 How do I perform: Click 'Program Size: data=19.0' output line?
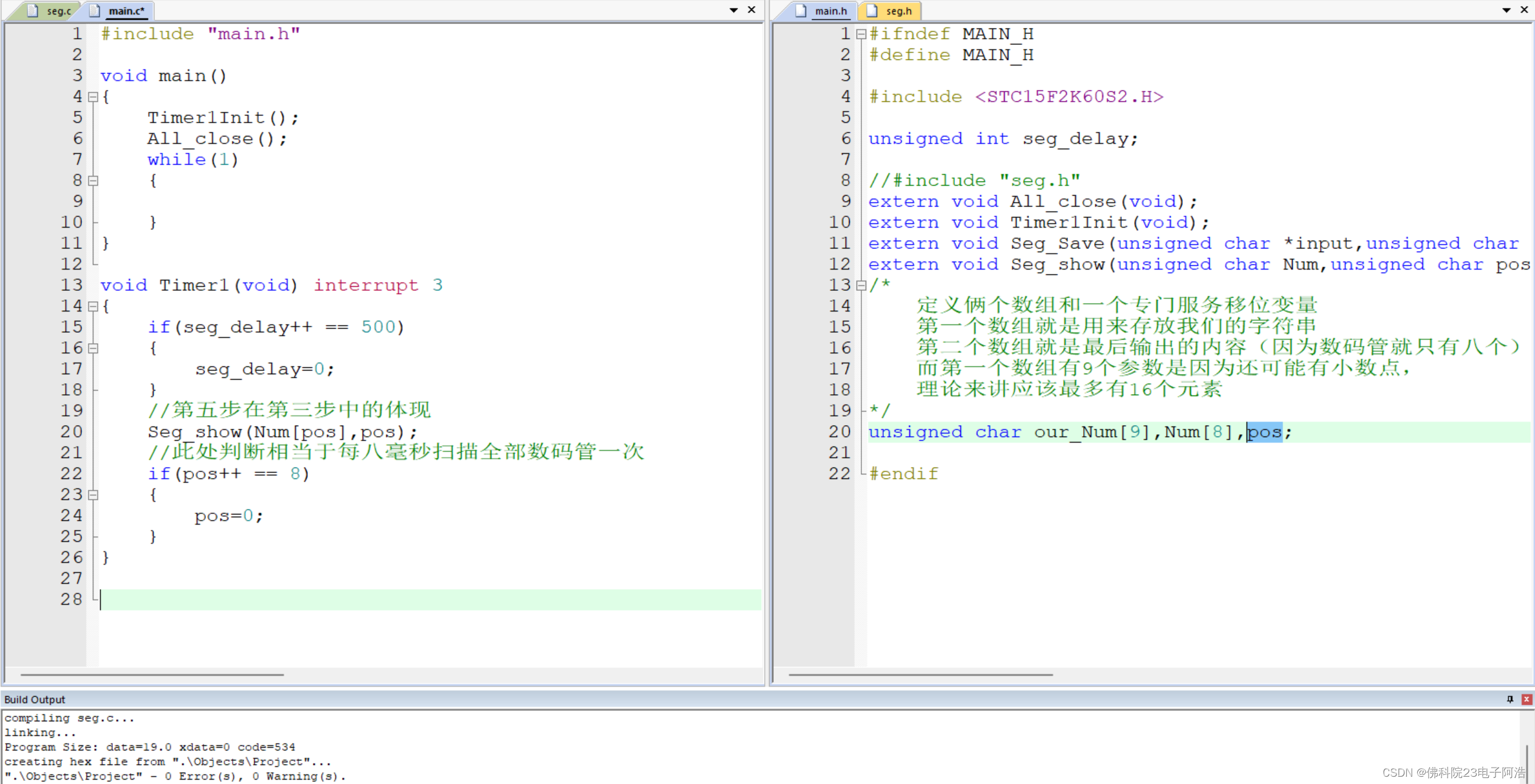(x=150, y=747)
